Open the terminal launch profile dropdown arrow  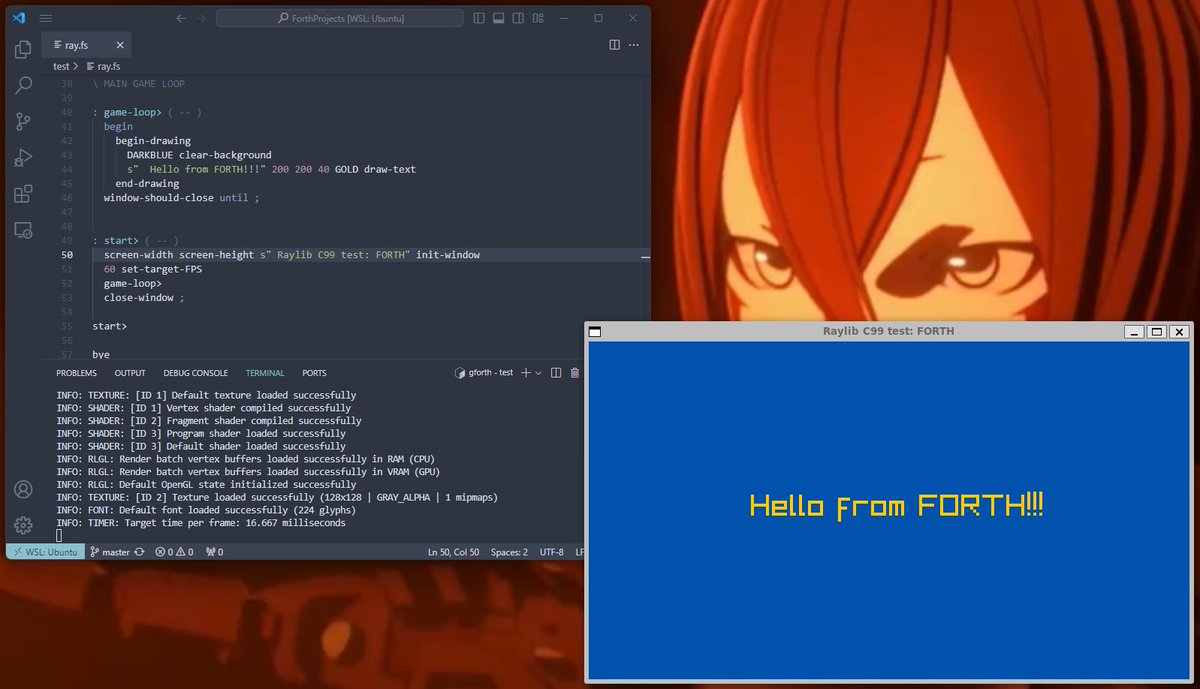click(539, 373)
